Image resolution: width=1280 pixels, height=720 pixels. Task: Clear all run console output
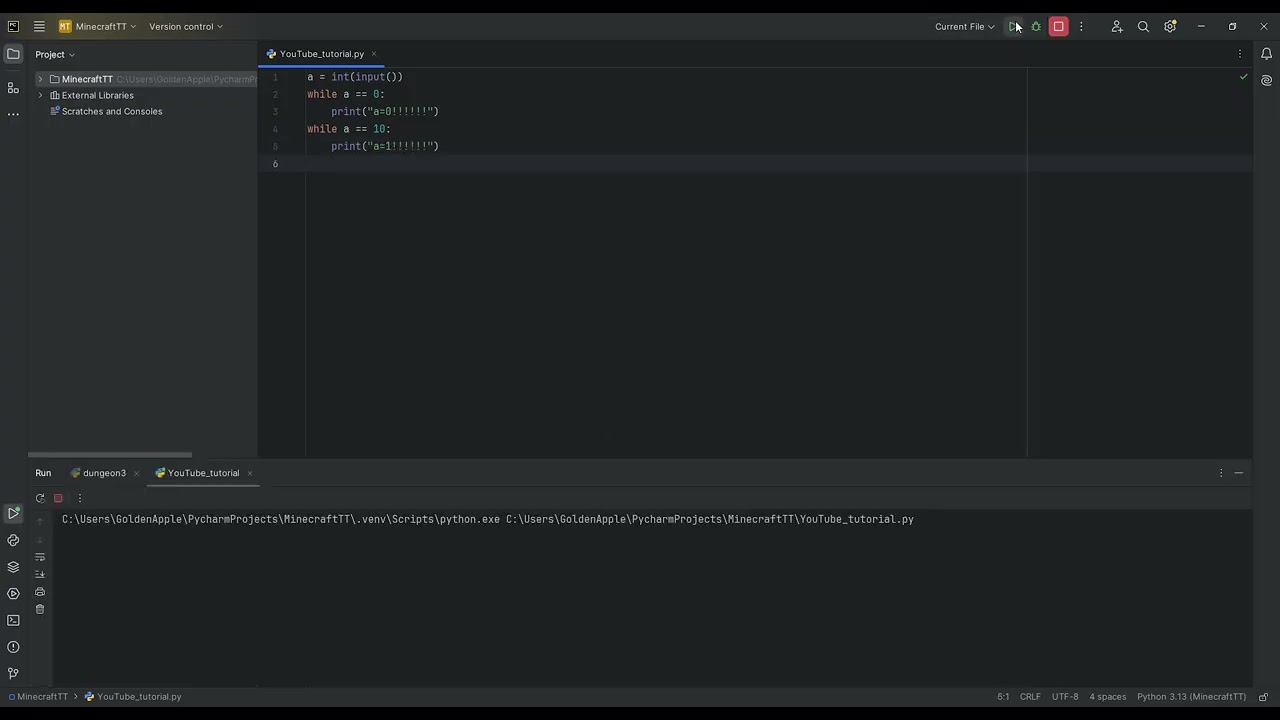pos(40,609)
